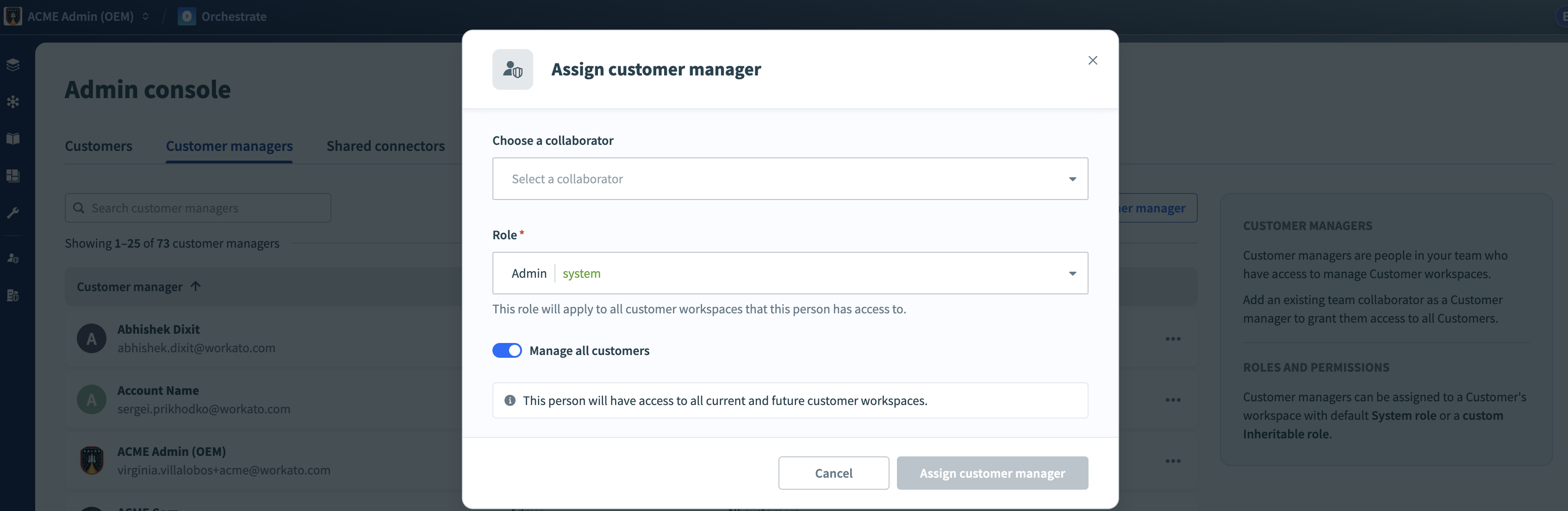Image resolution: width=1568 pixels, height=511 pixels.
Task: Open the Shared connectors tab
Action: pos(385,146)
